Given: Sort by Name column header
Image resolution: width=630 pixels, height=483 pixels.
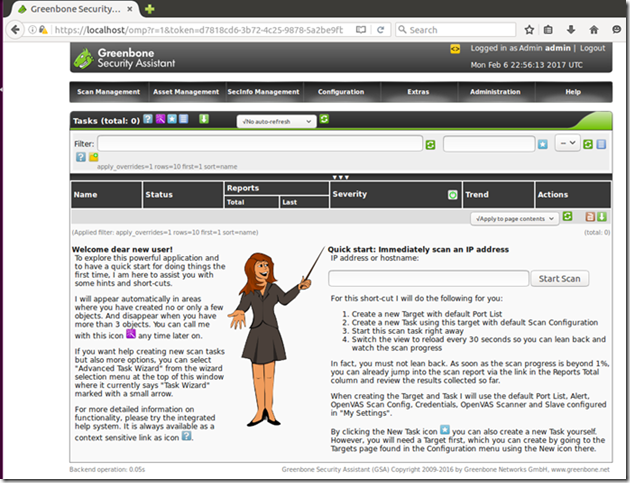Looking at the screenshot, I should [x=85, y=195].
